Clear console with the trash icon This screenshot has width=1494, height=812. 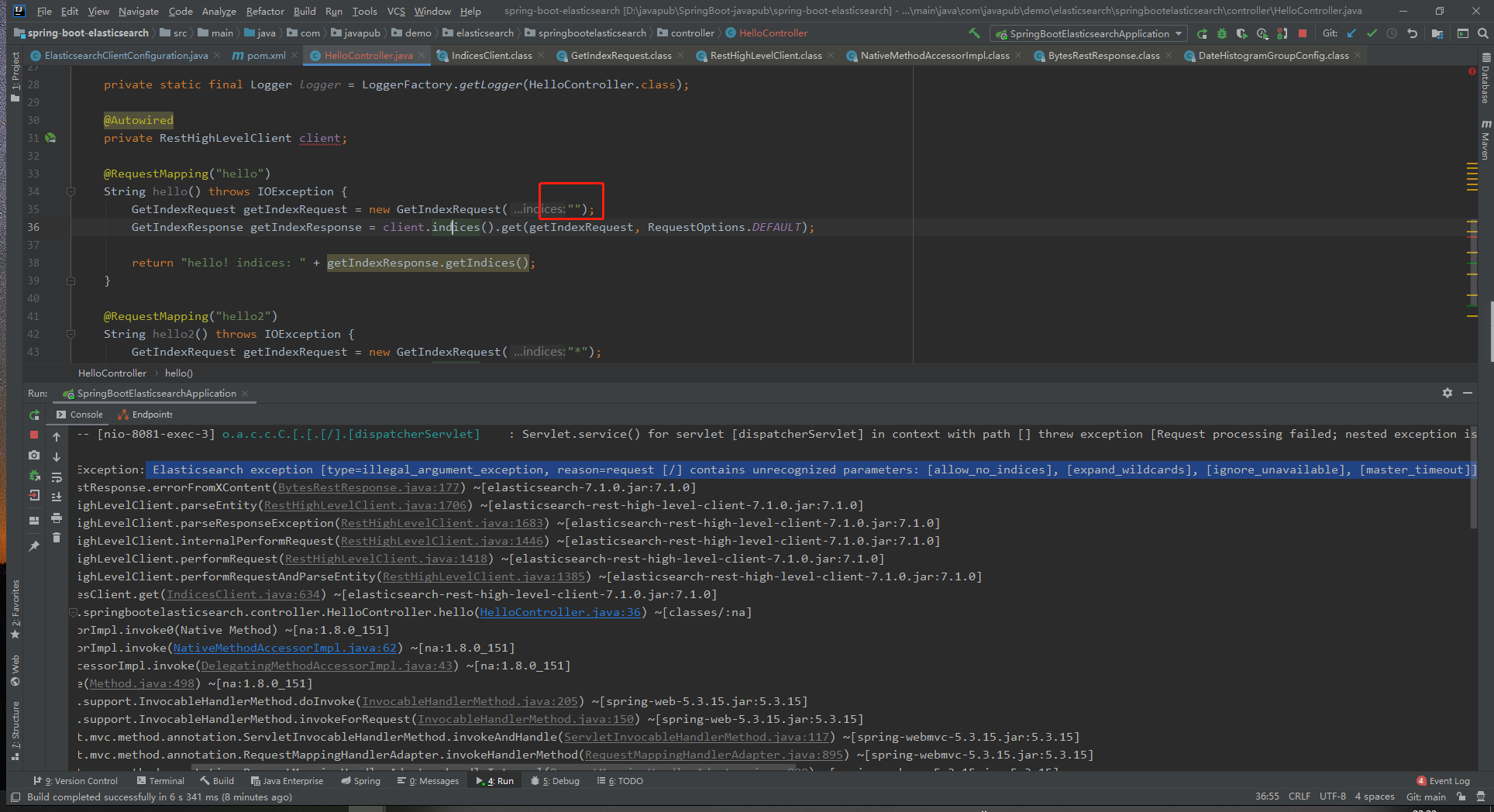pyautogui.click(x=57, y=537)
